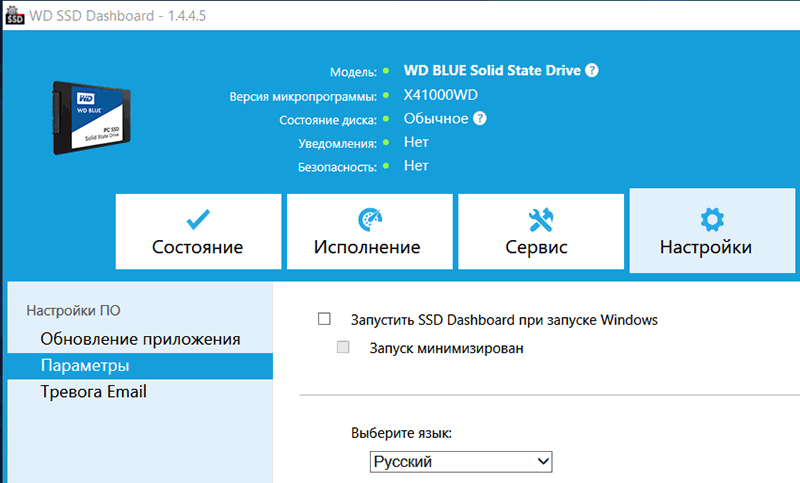
Task: Click the Настройки ПО heading
Action: click(x=73, y=311)
